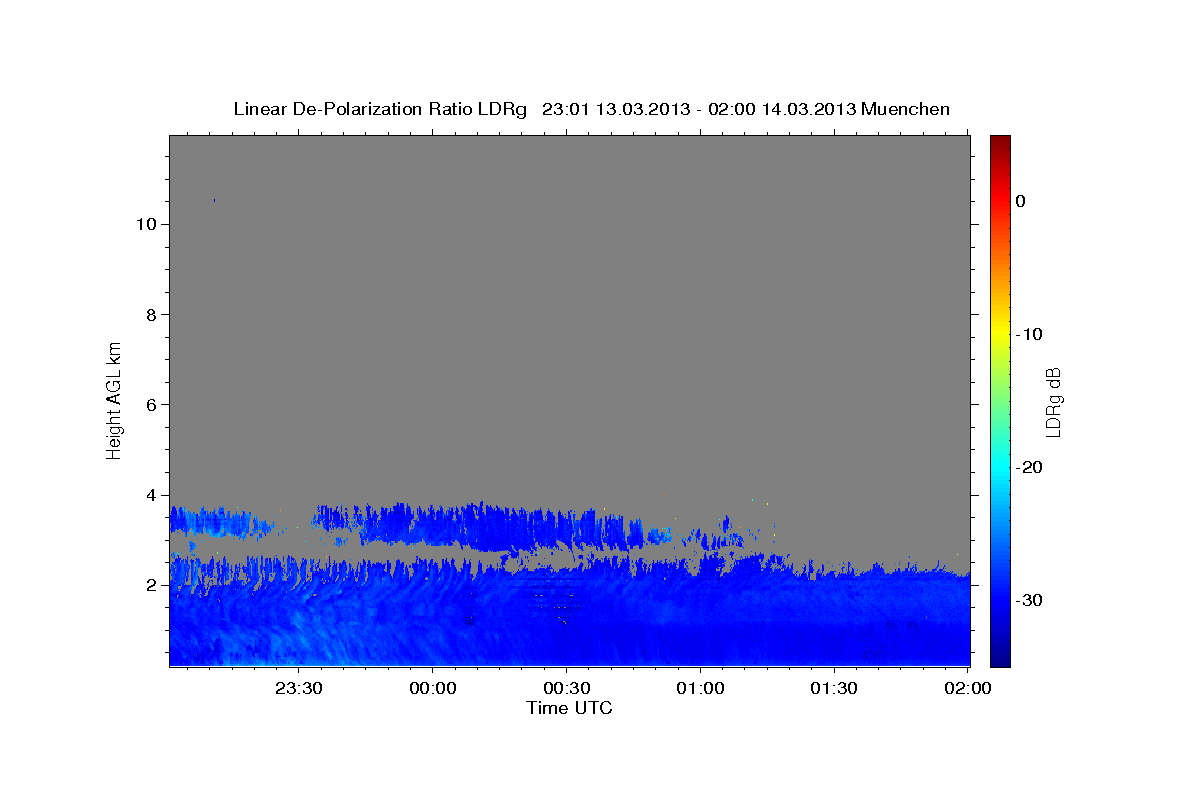1200x800 pixels.
Task: Click the "Height AGL km" axis label
Action: pyautogui.click(x=114, y=399)
